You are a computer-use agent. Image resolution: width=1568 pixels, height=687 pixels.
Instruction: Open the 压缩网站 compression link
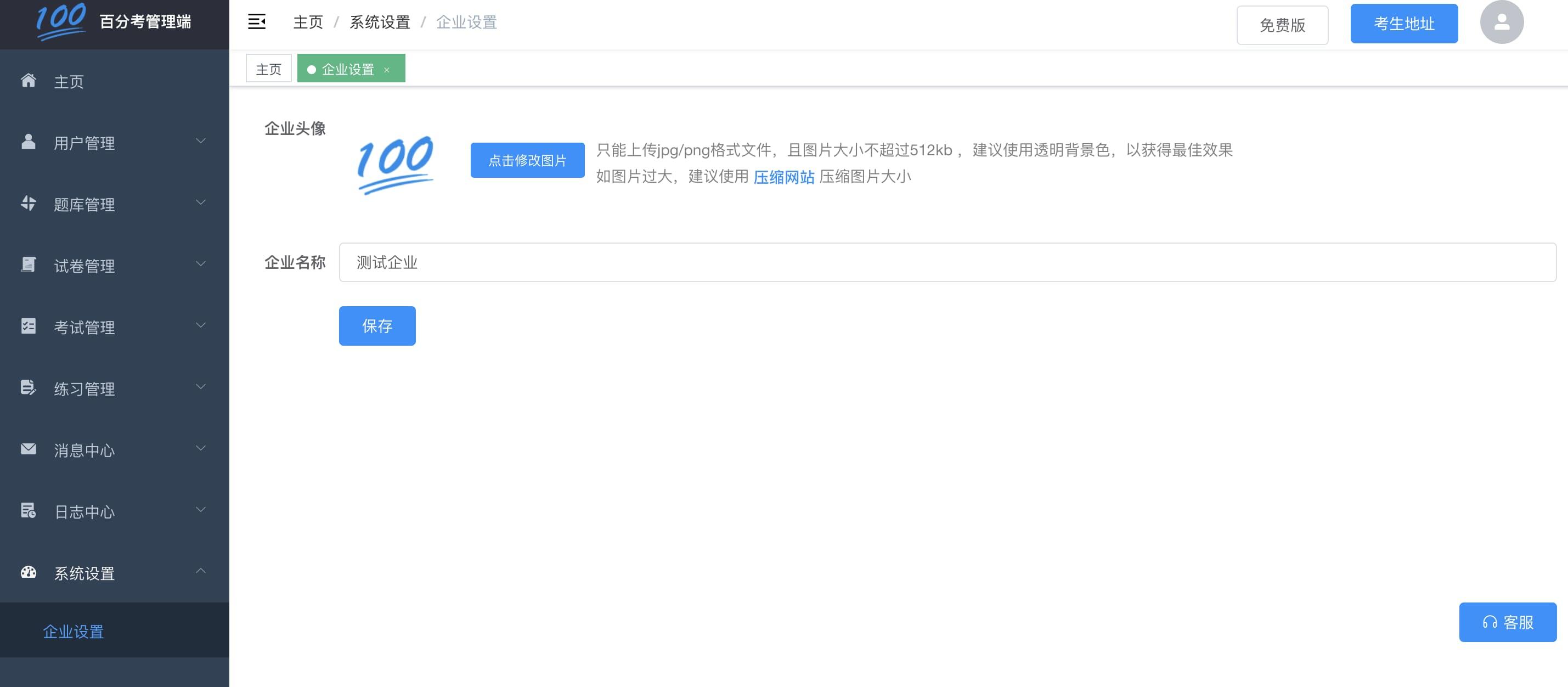784,177
